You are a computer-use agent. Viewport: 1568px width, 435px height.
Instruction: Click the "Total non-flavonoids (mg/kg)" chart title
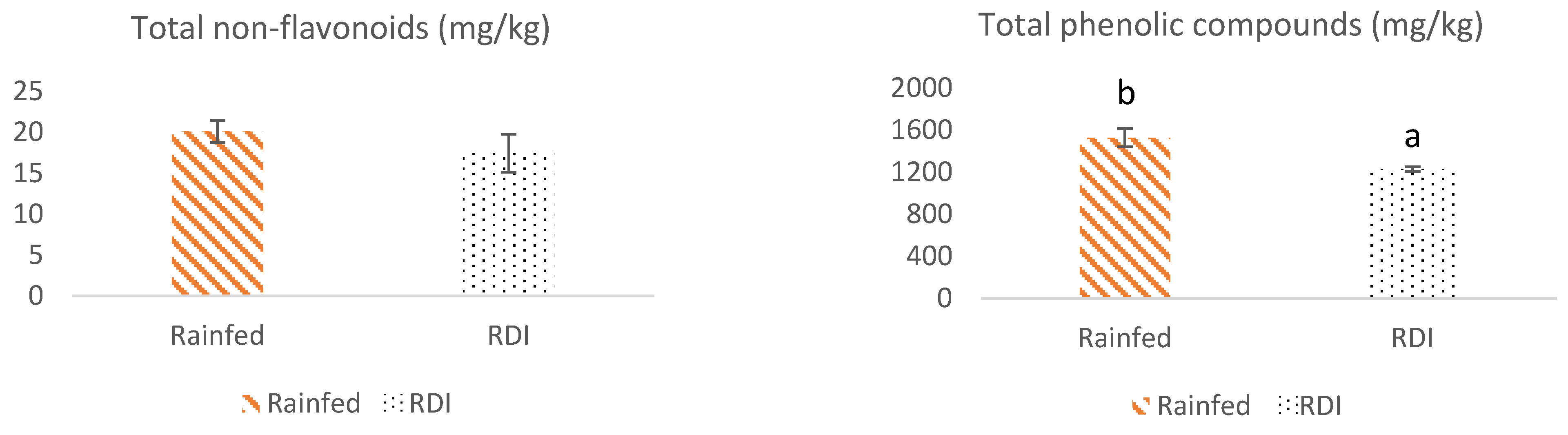click(340, 28)
